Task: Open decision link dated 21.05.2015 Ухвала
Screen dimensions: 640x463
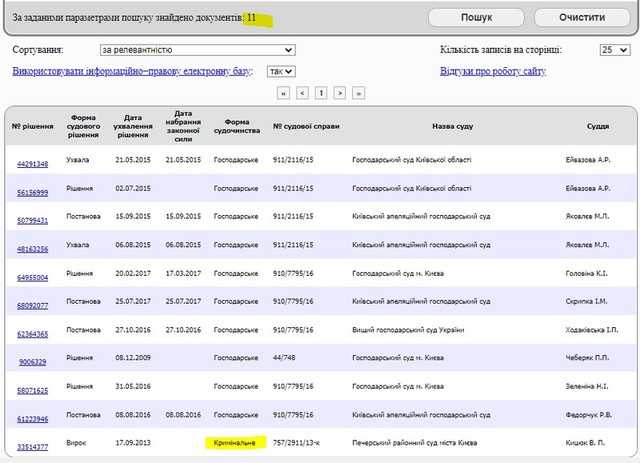Action: tap(32, 164)
